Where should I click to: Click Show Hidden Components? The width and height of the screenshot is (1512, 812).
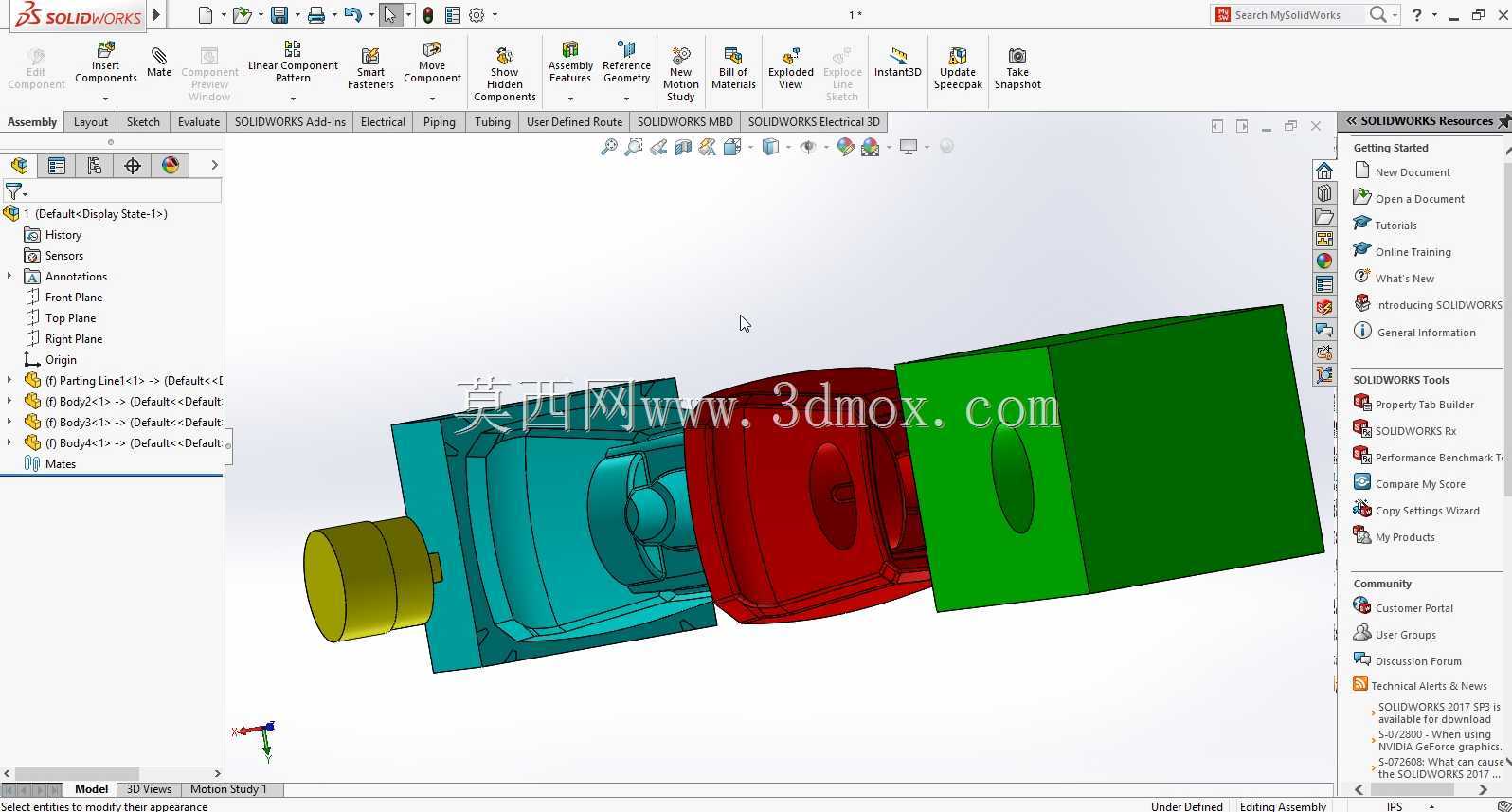tap(505, 74)
